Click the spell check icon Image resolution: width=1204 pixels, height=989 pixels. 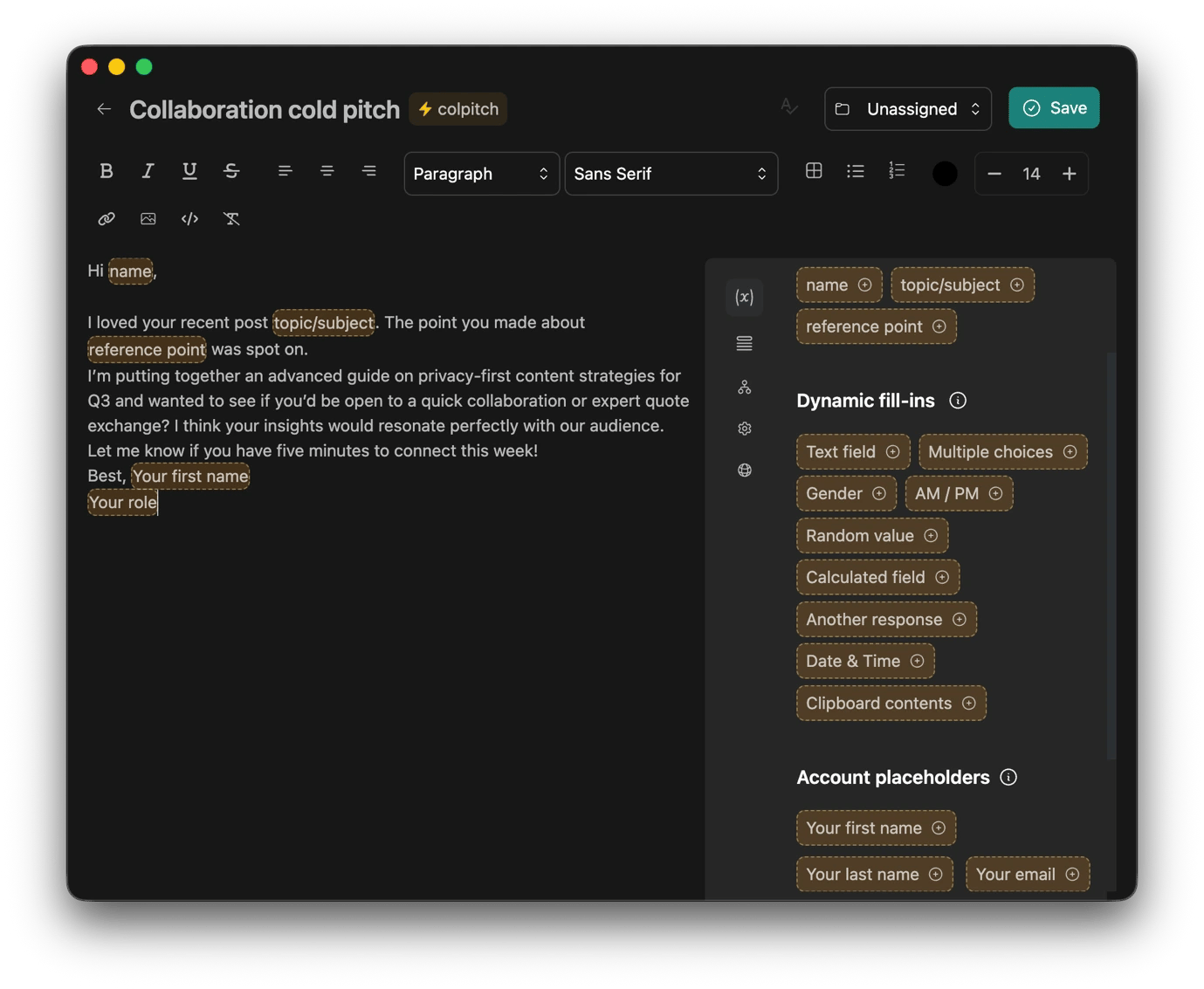click(x=789, y=107)
